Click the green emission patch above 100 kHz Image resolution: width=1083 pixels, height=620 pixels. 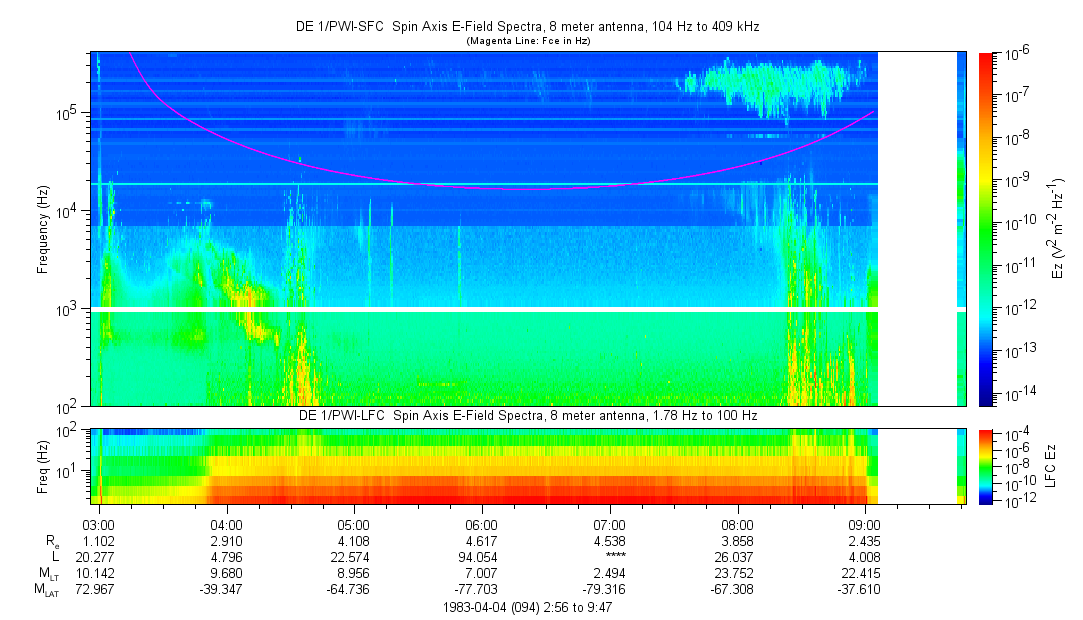click(770, 86)
